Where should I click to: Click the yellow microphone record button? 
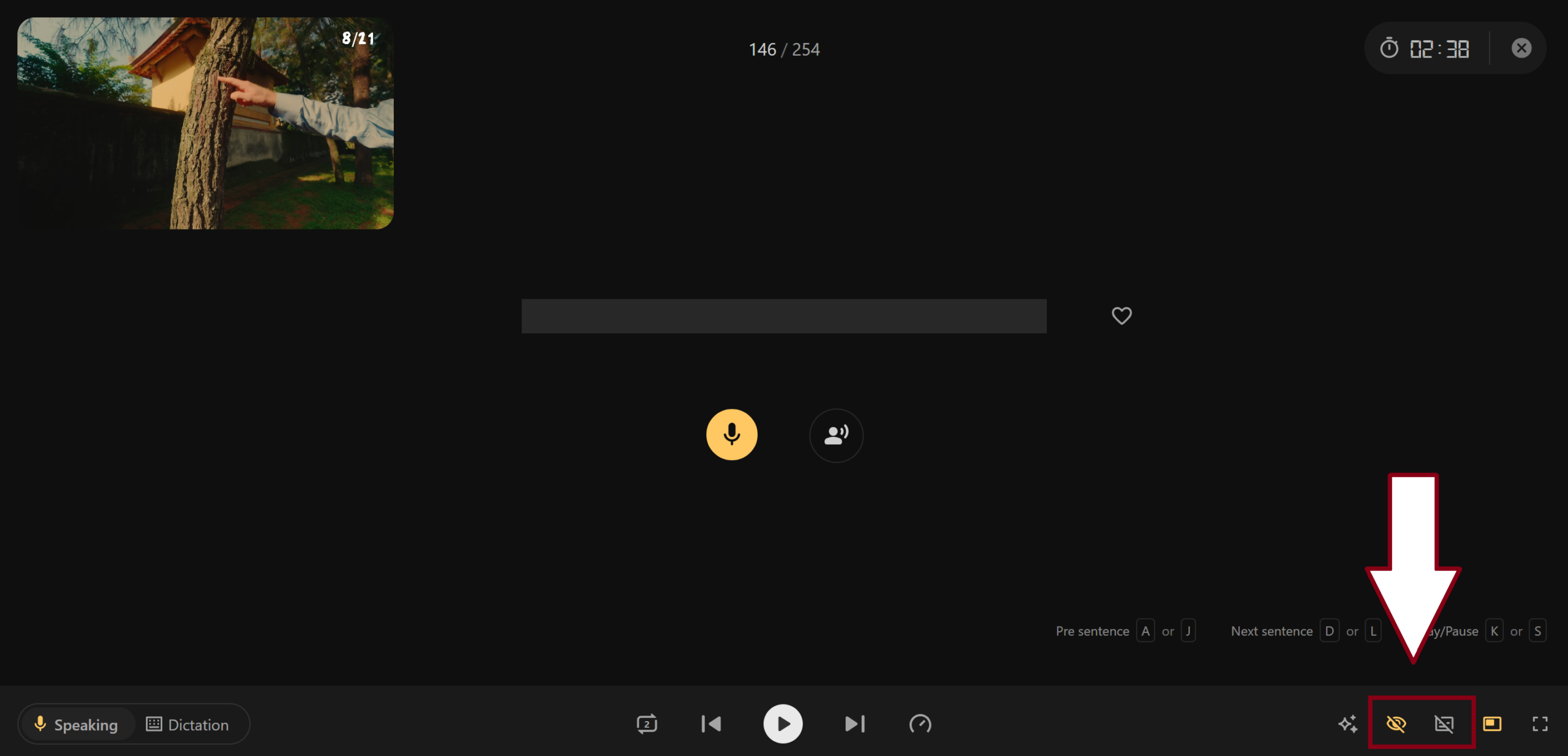pos(731,434)
